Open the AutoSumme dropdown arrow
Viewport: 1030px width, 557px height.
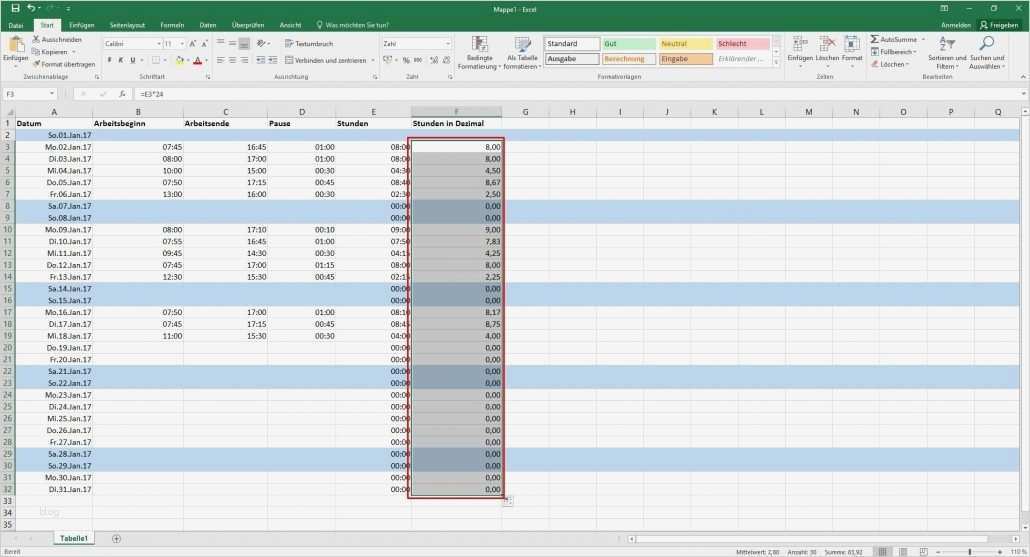click(923, 39)
